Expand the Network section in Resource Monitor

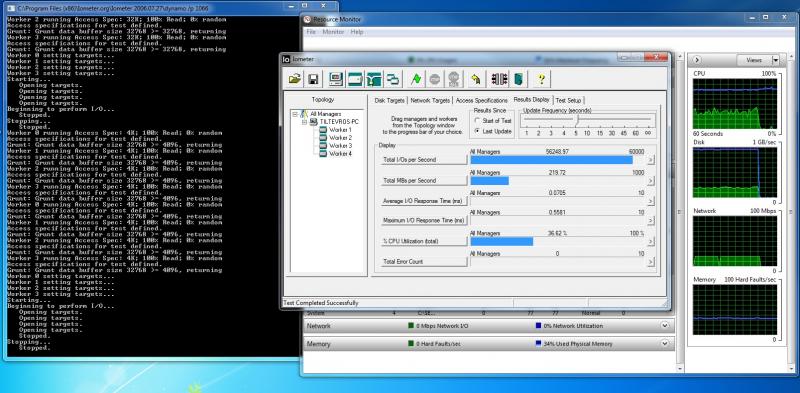[x=664, y=326]
